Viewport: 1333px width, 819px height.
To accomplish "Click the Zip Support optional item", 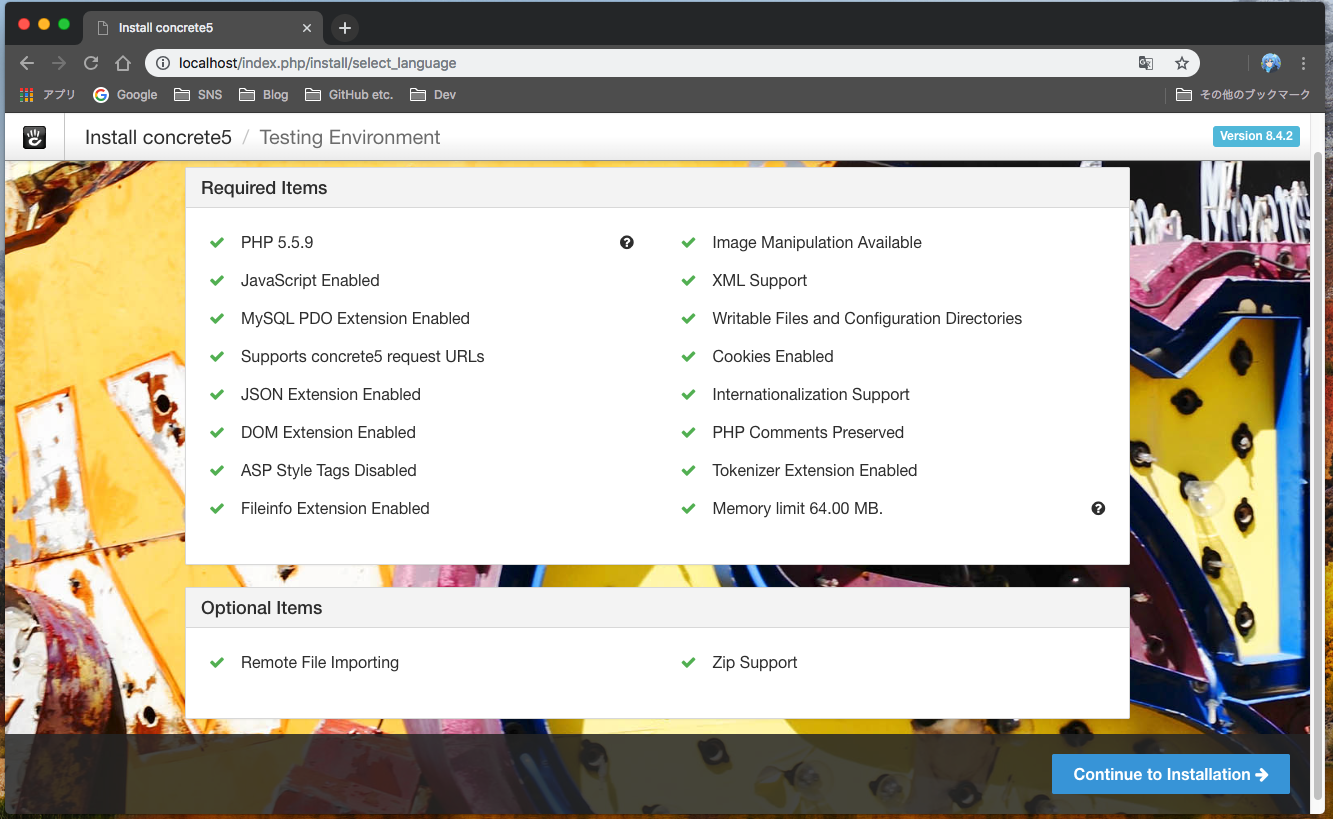I will click(755, 662).
